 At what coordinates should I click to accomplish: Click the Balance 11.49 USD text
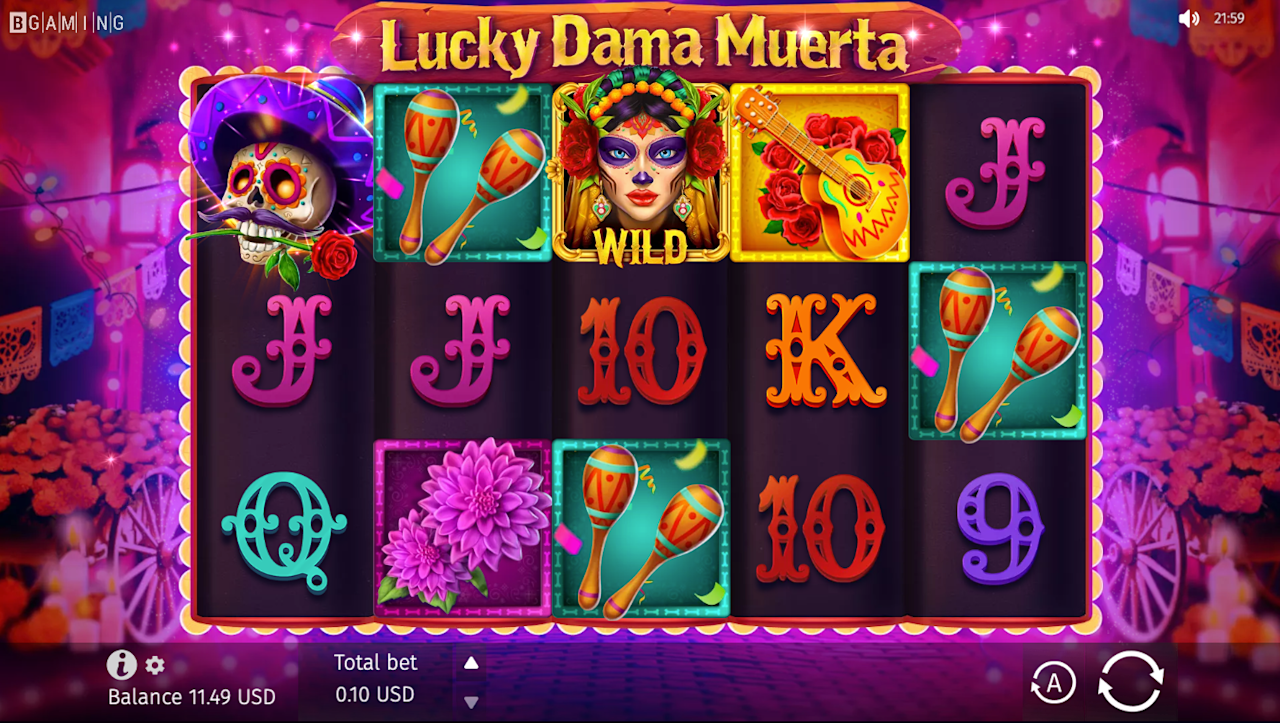[x=192, y=697]
